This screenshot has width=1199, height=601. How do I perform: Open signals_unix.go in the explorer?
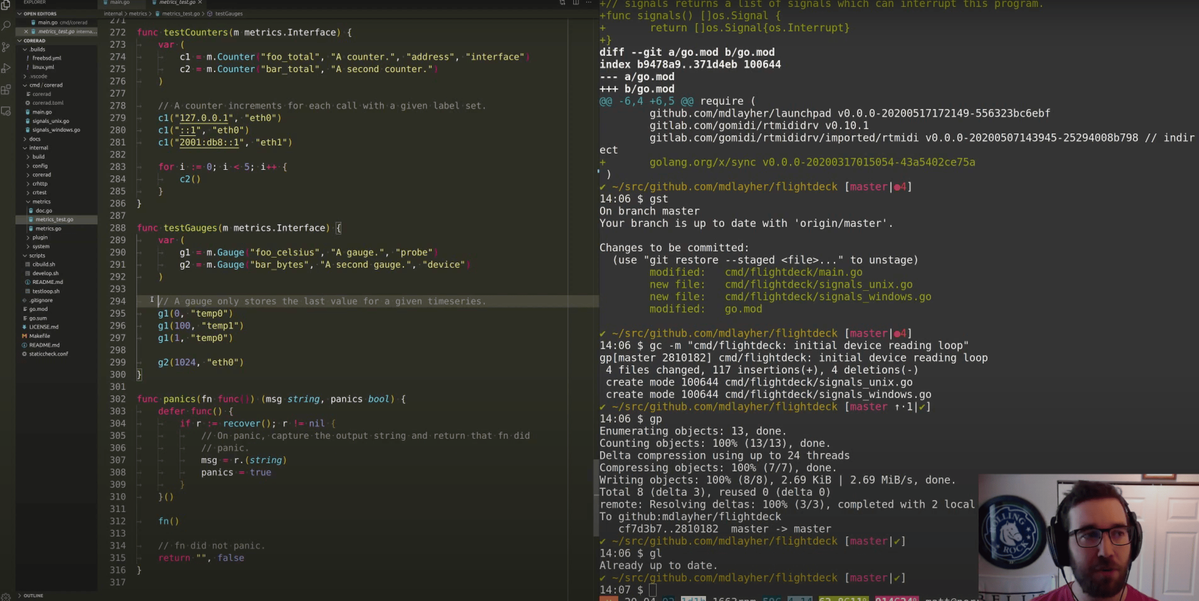(x=50, y=121)
